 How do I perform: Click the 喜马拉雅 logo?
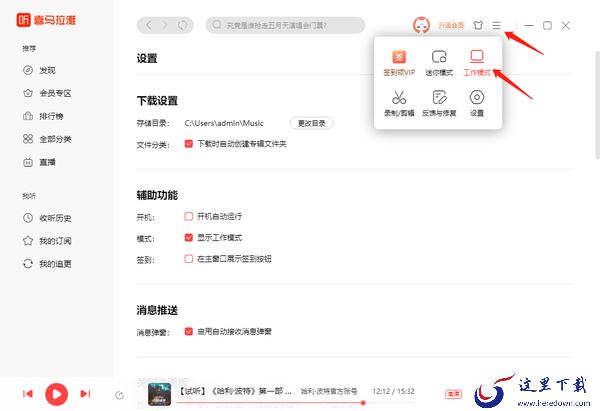pos(46,20)
